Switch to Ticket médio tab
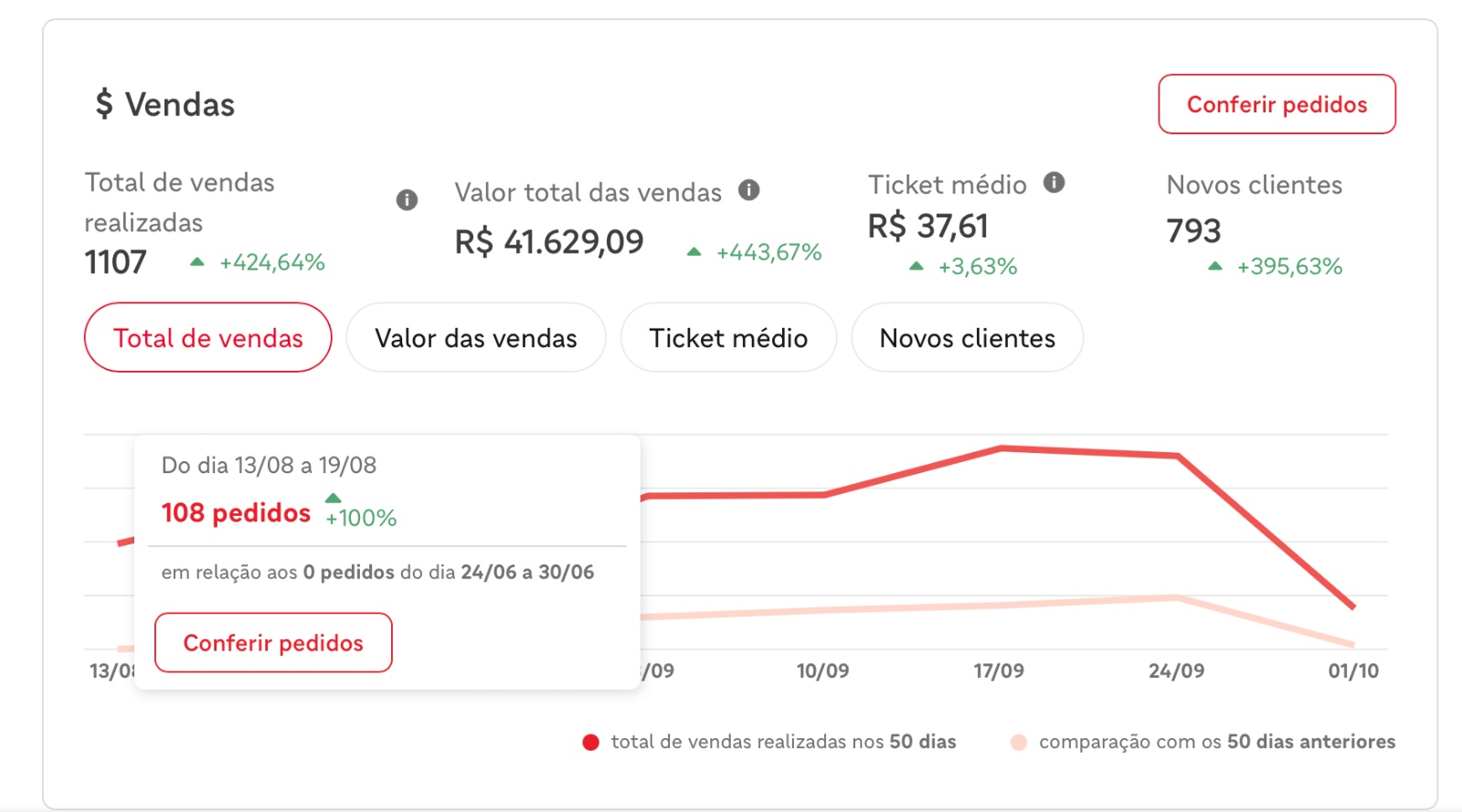The image size is (1462, 812). tap(728, 338)
